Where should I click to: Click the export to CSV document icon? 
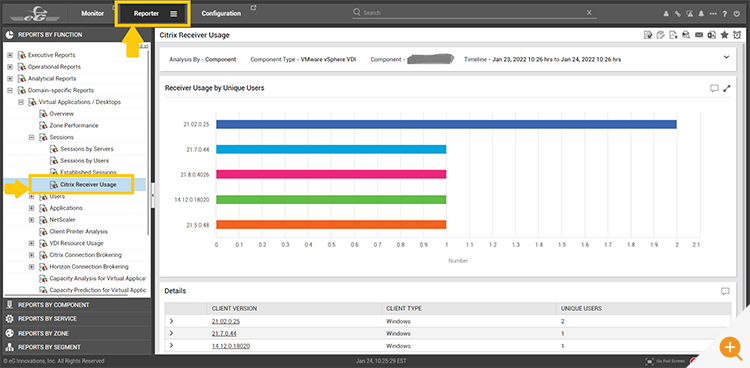[x=712, y=34]
